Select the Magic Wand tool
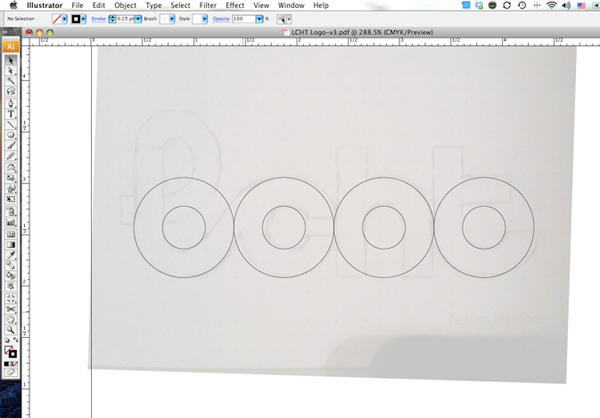This screenshot has height=418, width=600. 11,81
